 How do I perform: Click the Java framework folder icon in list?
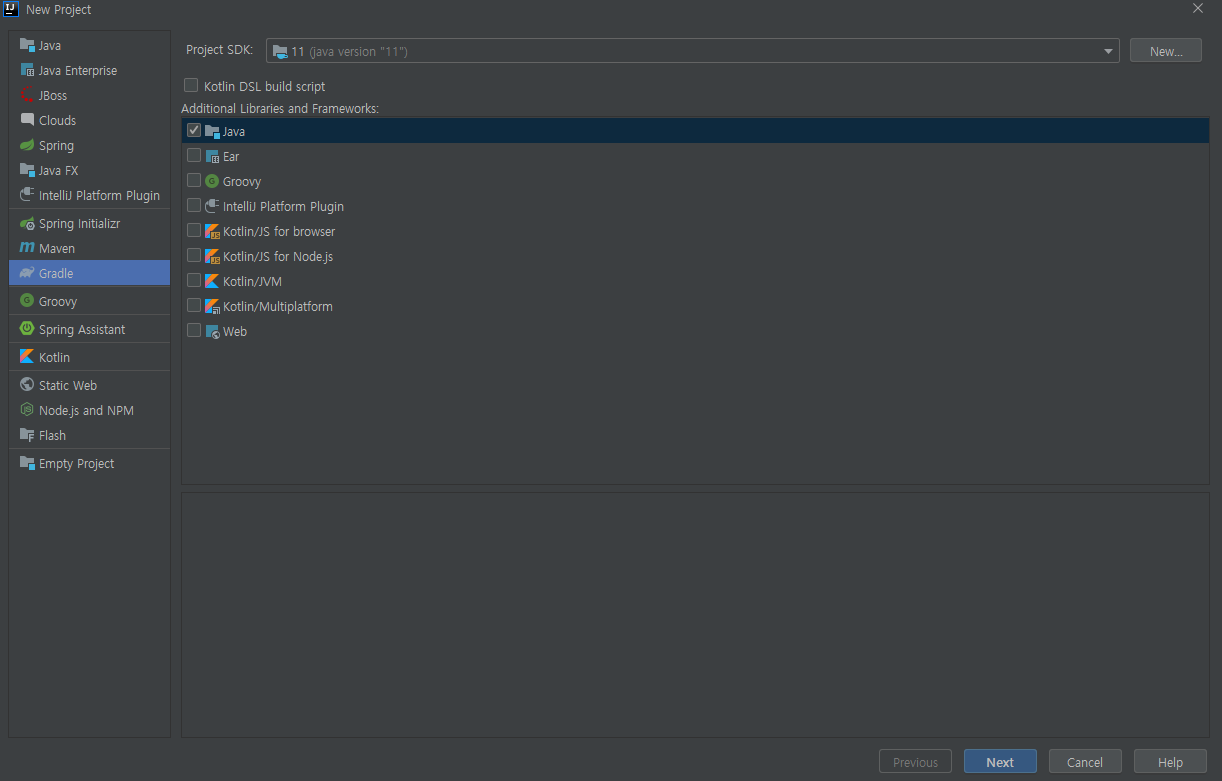coord(212,131)
